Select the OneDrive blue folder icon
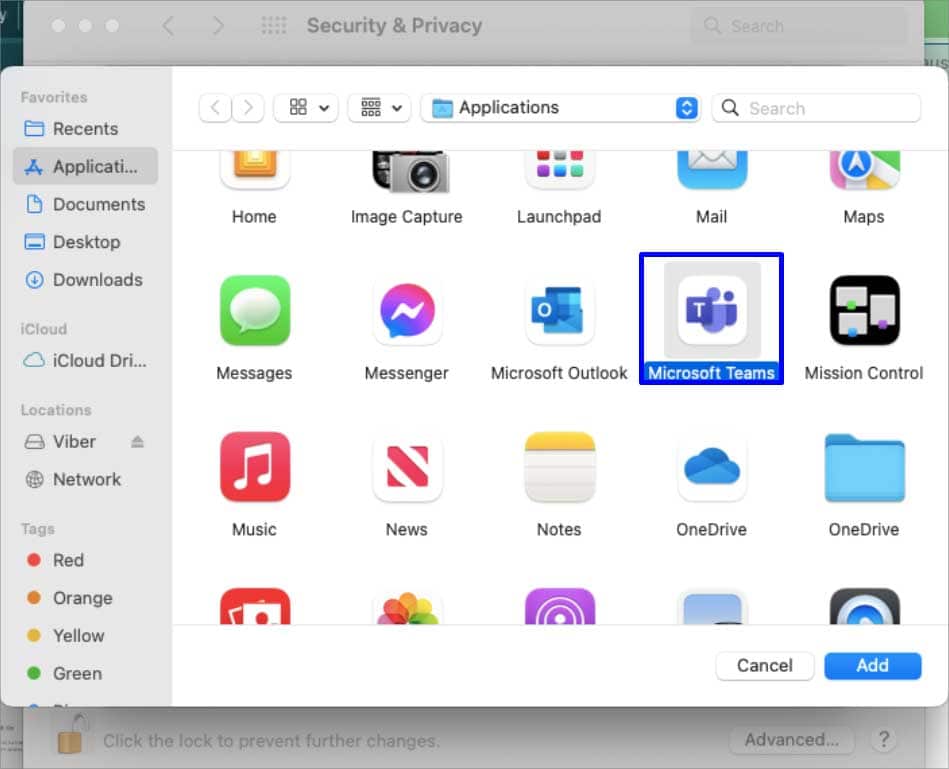The height and width of the screenshot is (769, 949). click(x=864, y=468)
